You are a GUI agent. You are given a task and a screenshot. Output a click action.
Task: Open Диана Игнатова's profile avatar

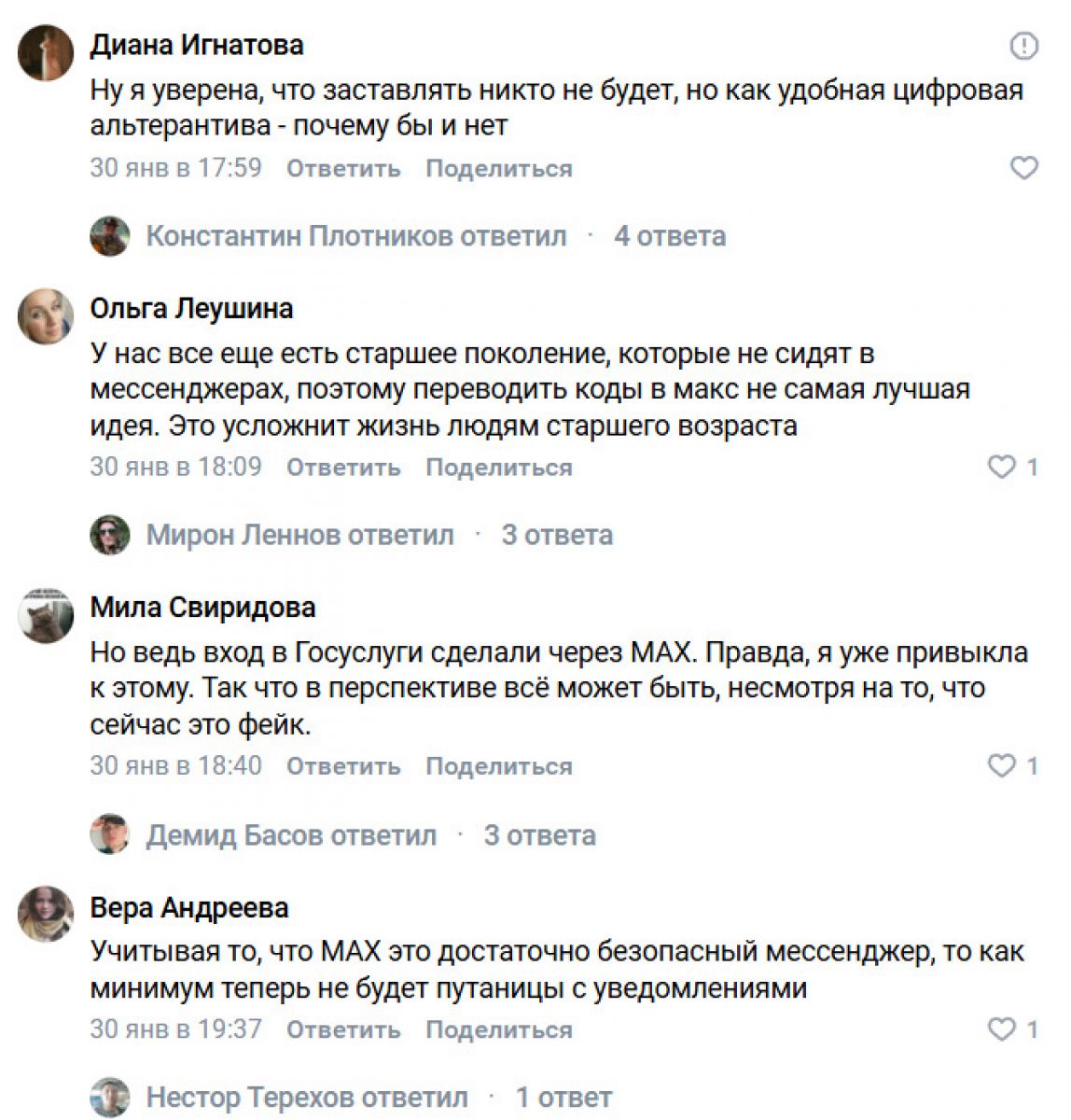(46, 52)
